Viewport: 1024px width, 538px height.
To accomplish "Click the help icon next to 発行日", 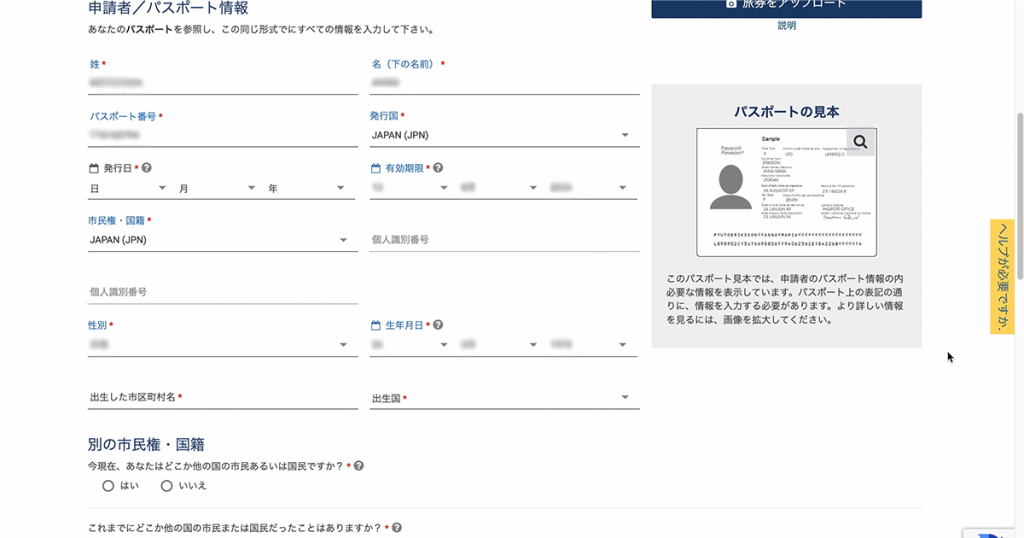I will [x=147, y=168].
